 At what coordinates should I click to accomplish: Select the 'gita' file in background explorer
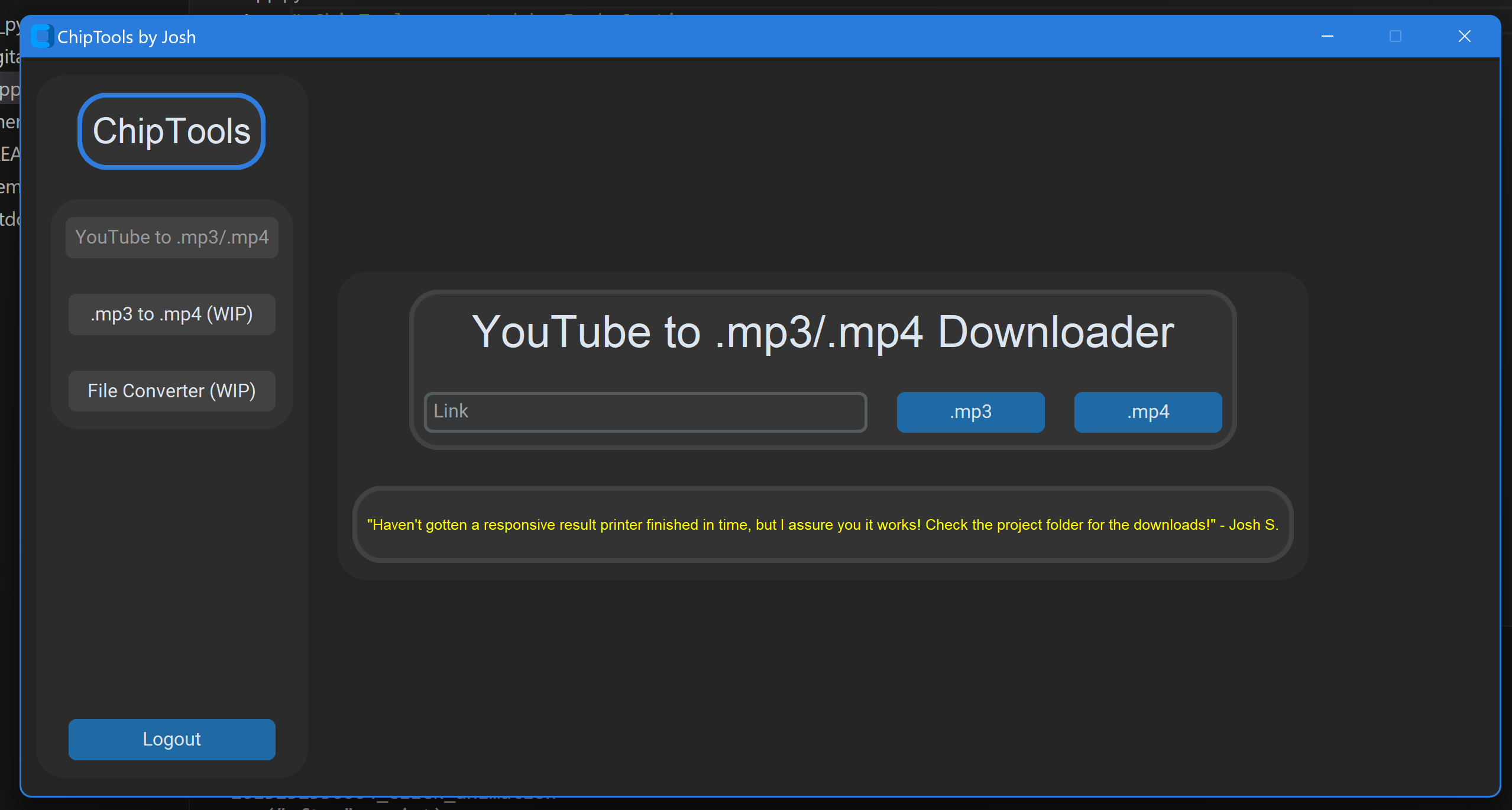[x=9, y=57]
